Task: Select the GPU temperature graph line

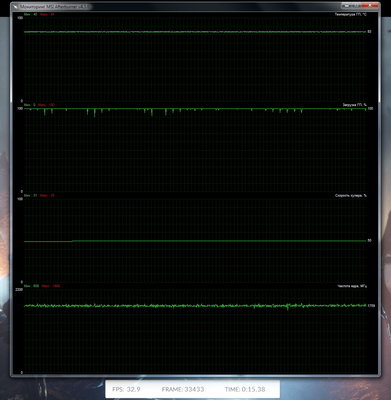Action: pyautogui.click(x=195, y=32)
